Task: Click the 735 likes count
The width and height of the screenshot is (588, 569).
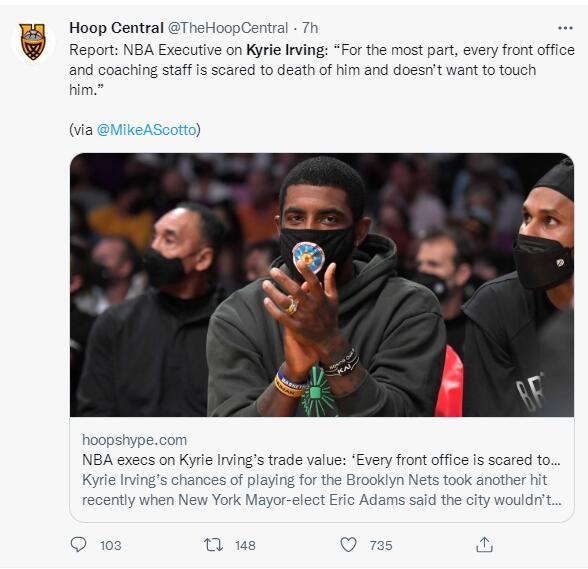Action: [381, 545]
